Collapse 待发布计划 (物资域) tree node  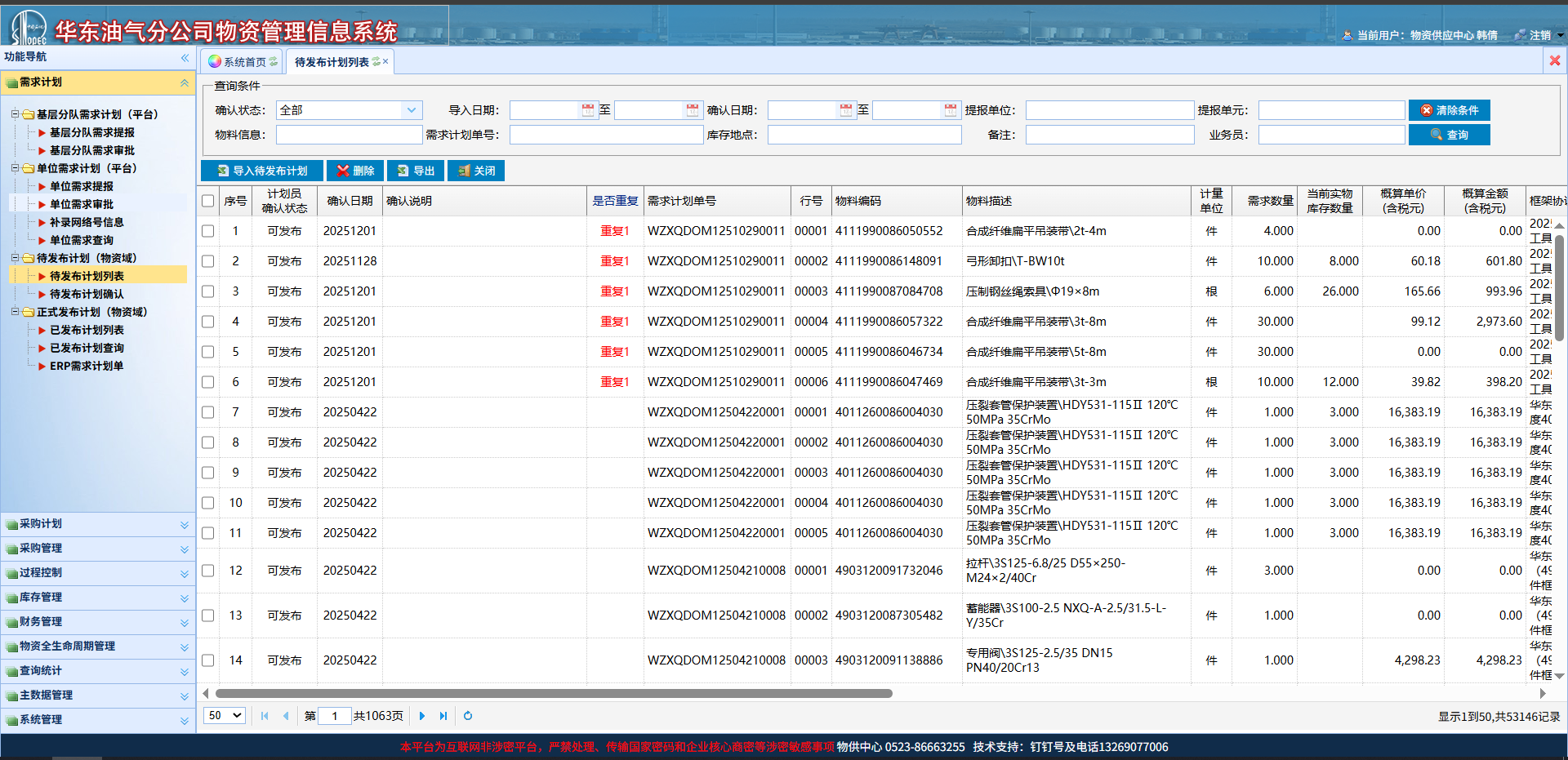(15, 258)
